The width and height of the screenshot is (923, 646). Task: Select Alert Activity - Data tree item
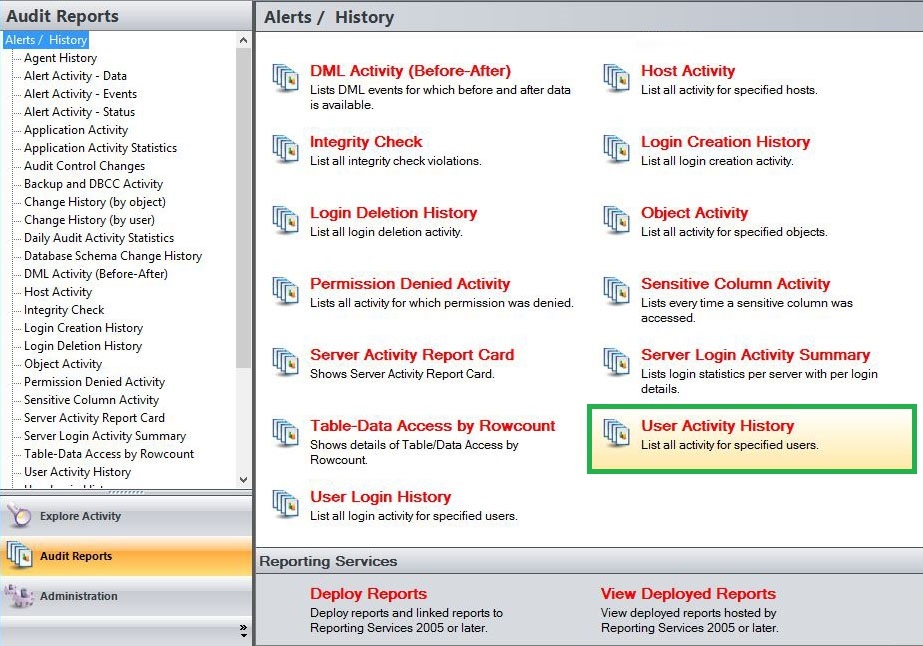[75, 76]
